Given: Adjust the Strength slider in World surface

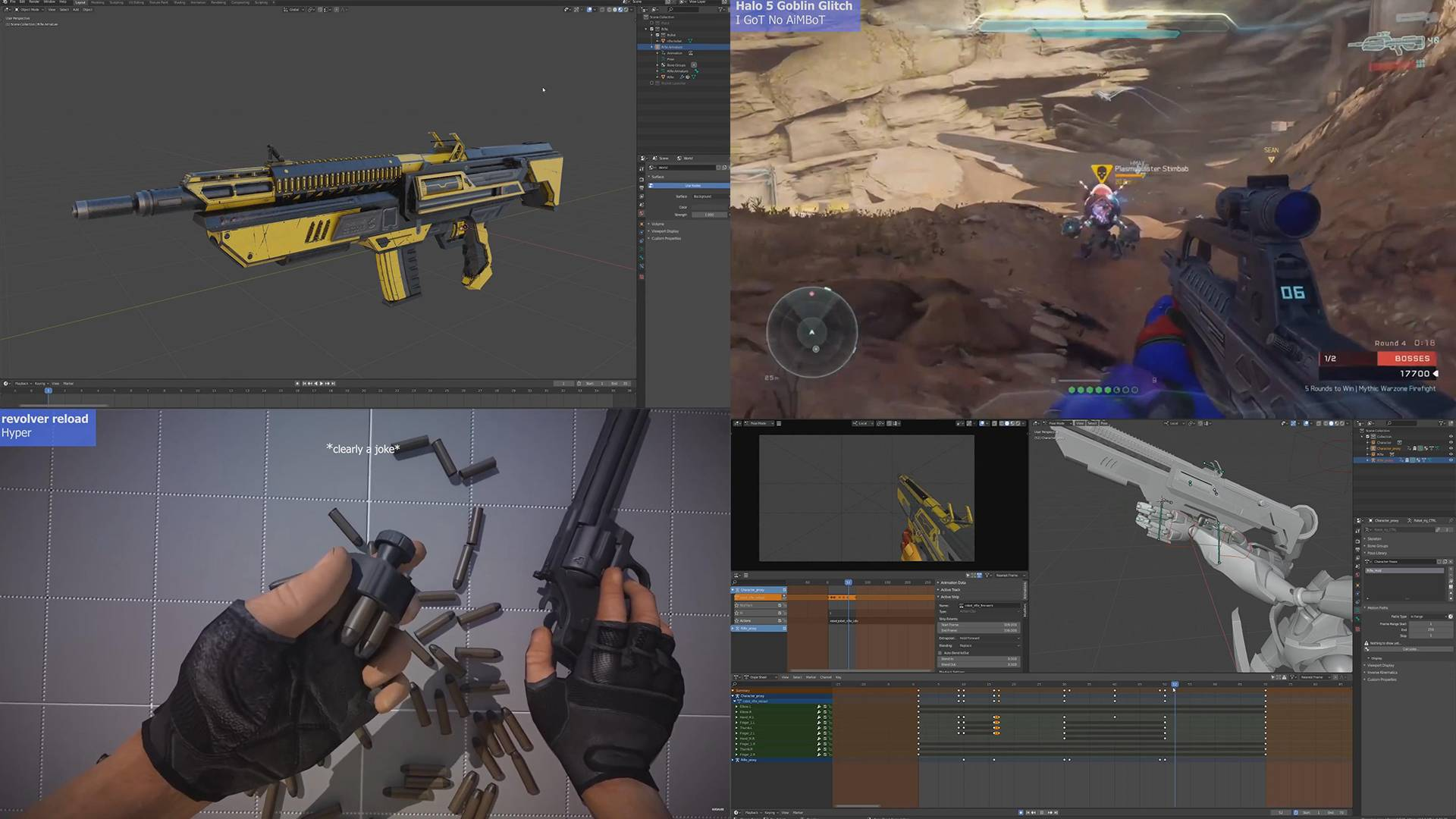Looking at the screenshot, I should point(709,215).
